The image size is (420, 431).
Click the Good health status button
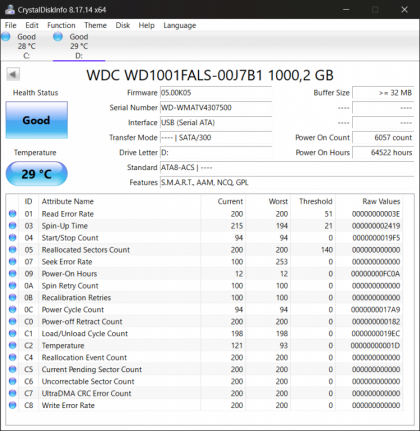click(x=37, y=120)
